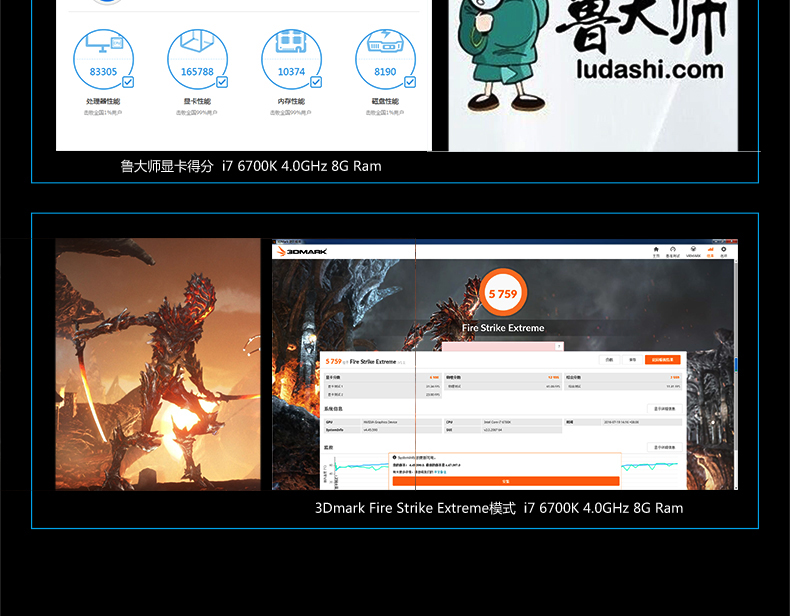Toggle the checkbox on the graphics card score
Image resolution: width=790 pixels, height=616 pixels.
(222, 82)
